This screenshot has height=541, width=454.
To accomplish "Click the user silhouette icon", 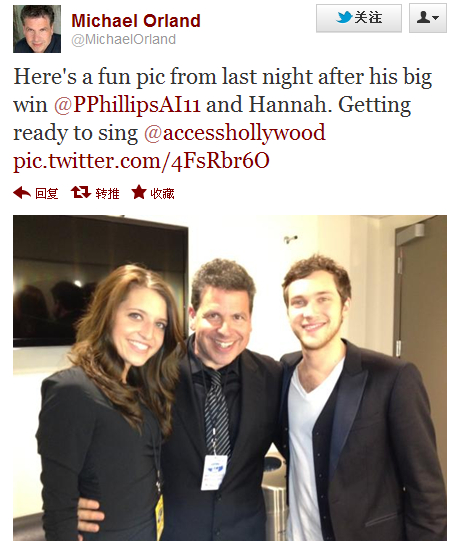I will click(423, 17).
